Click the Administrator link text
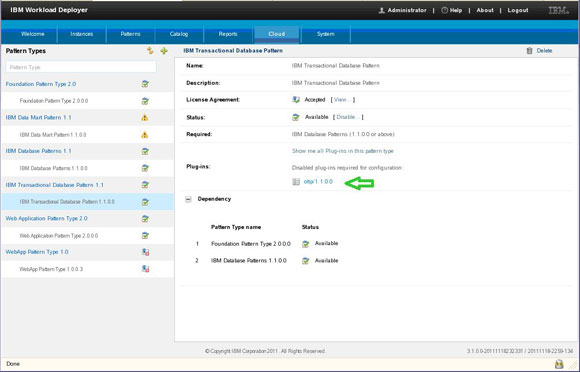Image resolution: width=580 pixels, height=372 pixels. coord(407,10)
